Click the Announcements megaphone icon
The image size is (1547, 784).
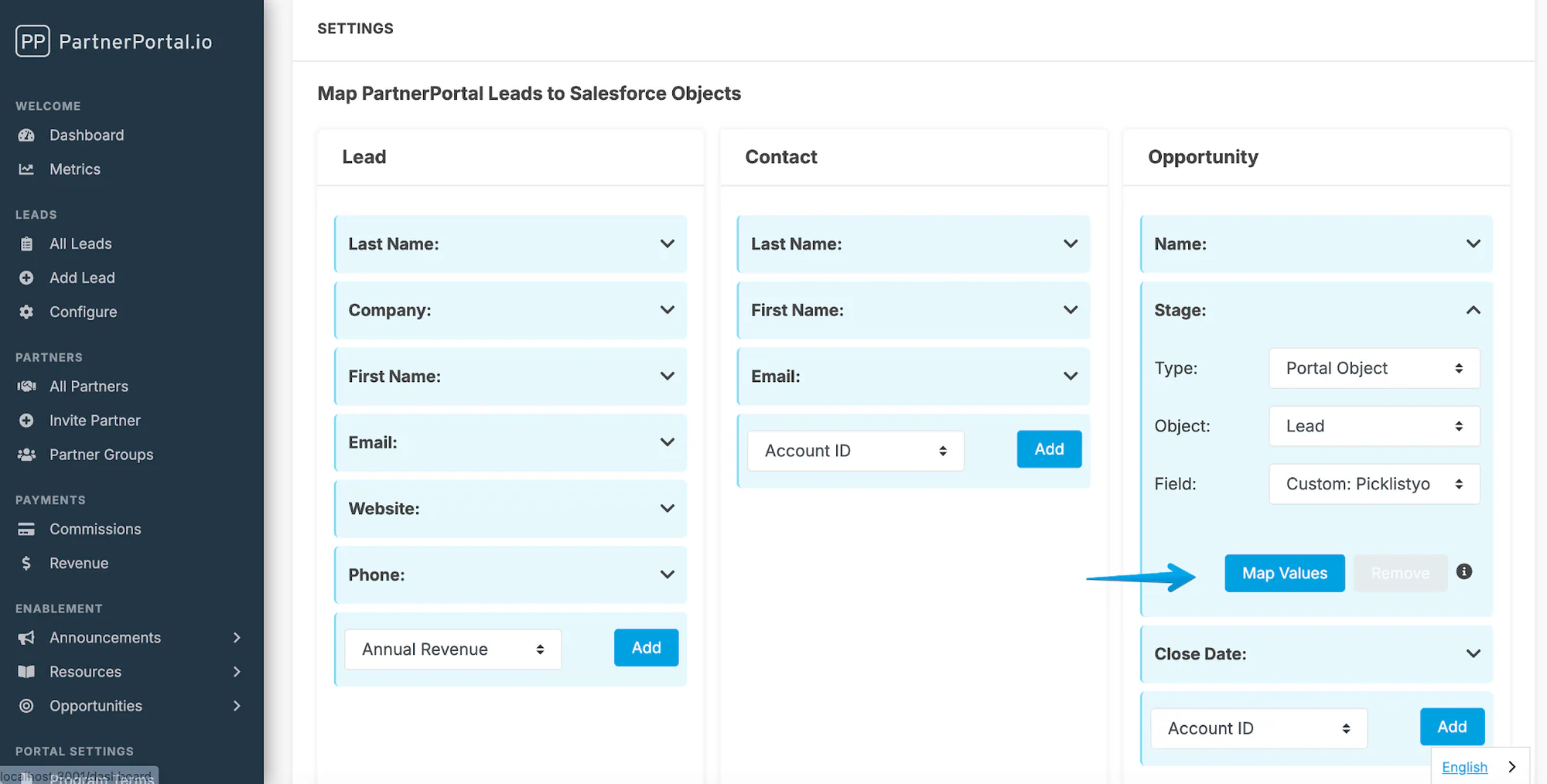[x=26, y=638]
